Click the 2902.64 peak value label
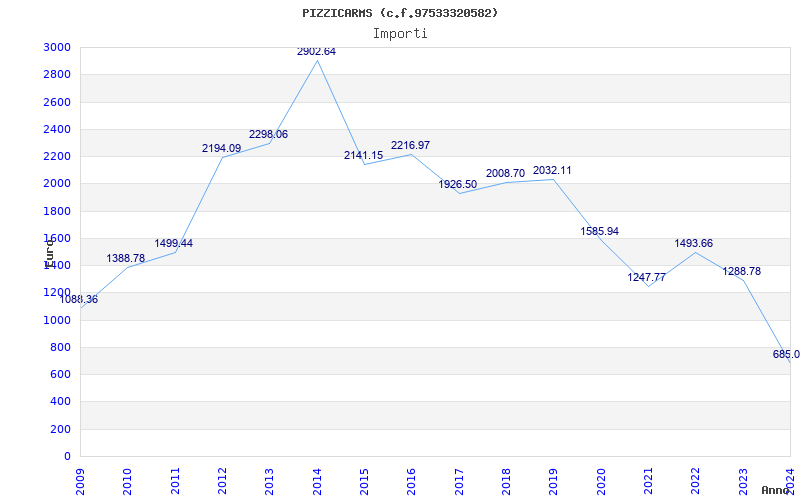800x500 pixels. pyautogui.click(x=316, y=52)
